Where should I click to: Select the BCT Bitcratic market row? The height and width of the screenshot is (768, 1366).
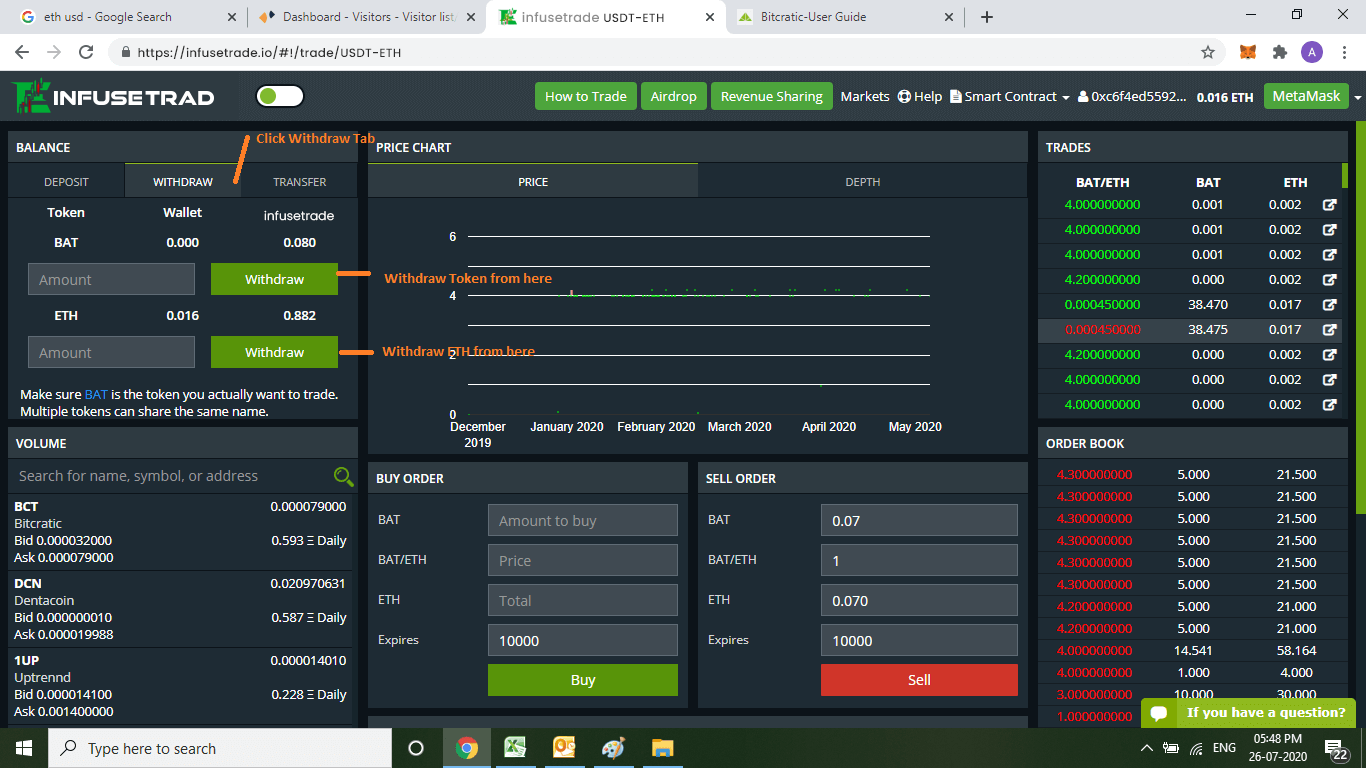(x=182, y=532)
